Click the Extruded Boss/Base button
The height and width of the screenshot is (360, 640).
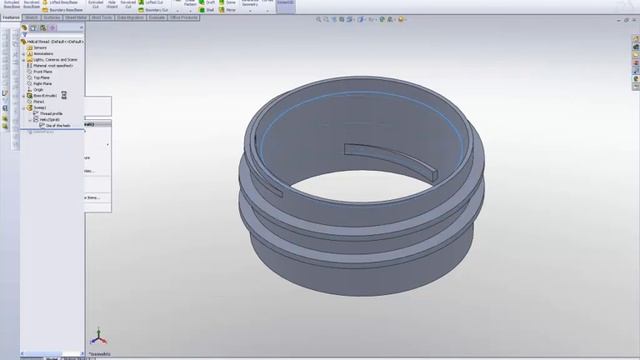pos(11,4)
